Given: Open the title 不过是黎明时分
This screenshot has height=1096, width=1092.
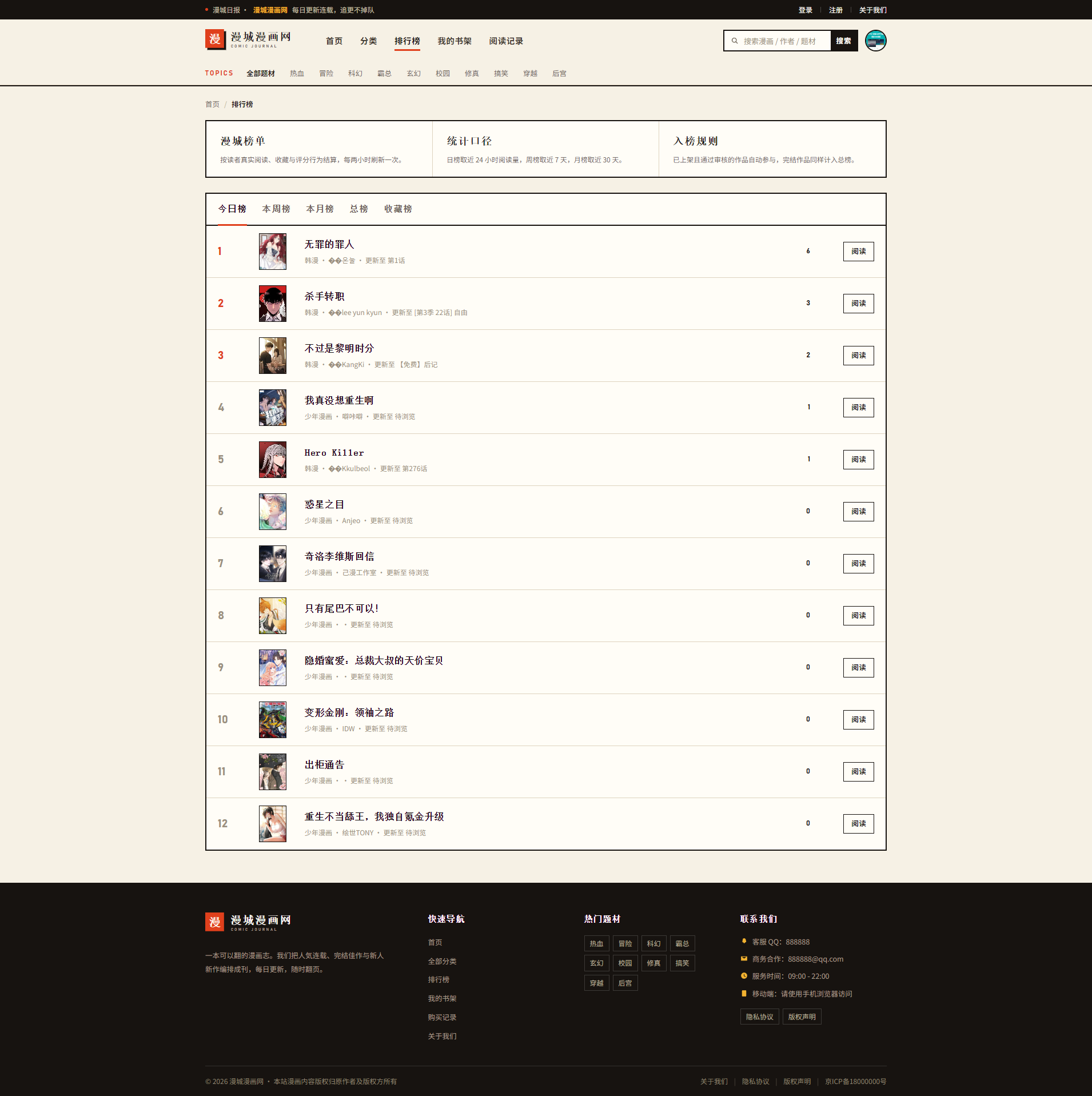Looking at the screenshot, I should click(339, 348).
